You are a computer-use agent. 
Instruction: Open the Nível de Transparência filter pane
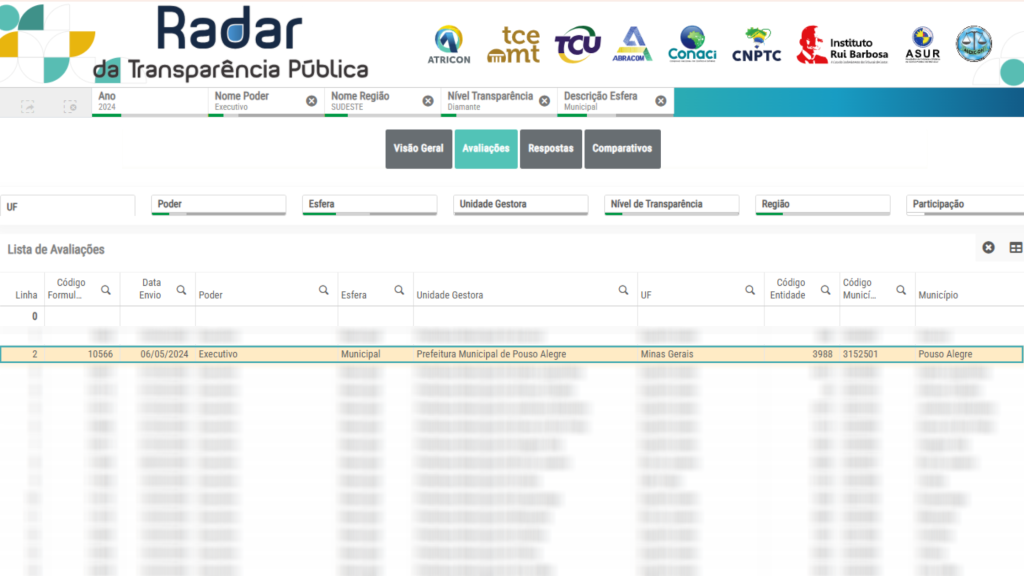(x=672, y=204)
